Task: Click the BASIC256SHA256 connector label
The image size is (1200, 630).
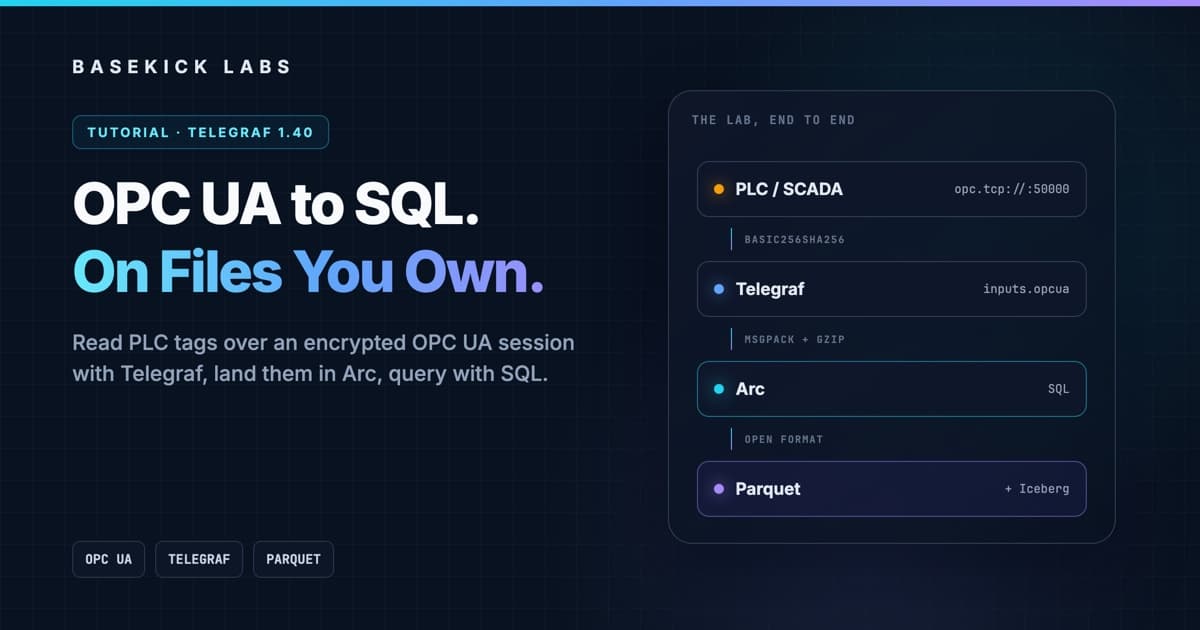Action: 794,240
